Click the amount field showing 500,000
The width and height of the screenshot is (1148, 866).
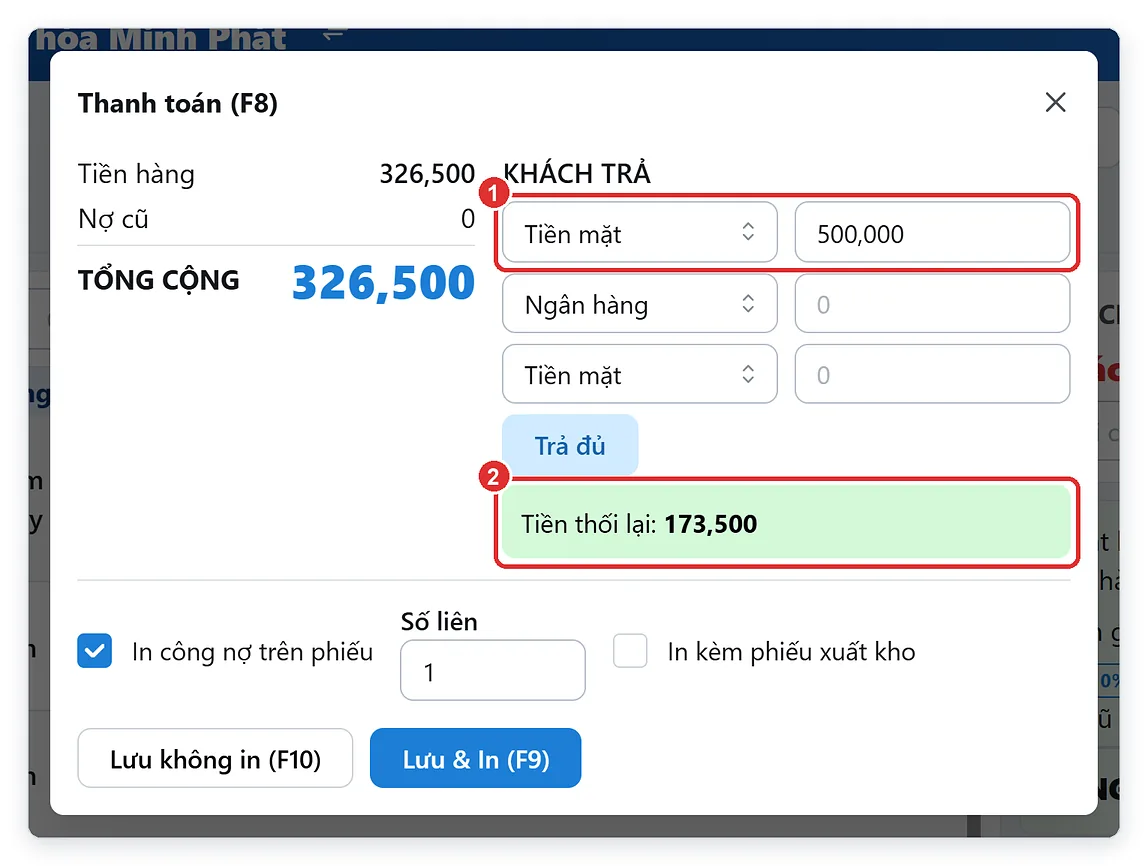pyautogui.click(x=932, y=234)
